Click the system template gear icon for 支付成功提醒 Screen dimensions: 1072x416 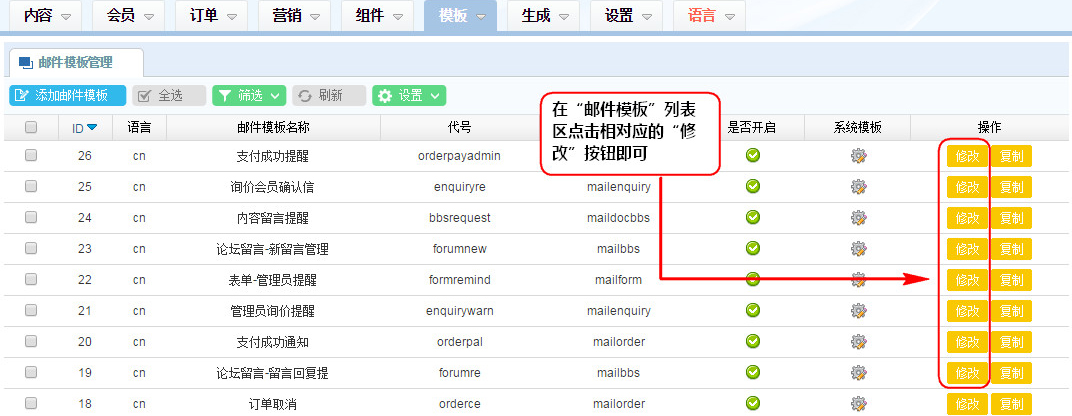tap(858, 156)
